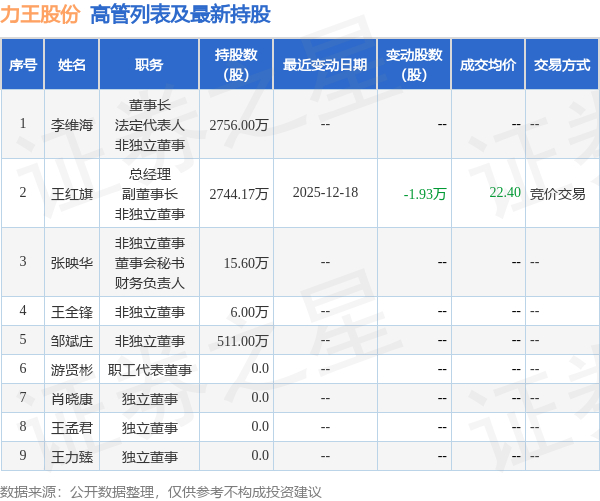Select the name 邹斌庄
This screenshot has width=600, height=501.
click(72, 341)
